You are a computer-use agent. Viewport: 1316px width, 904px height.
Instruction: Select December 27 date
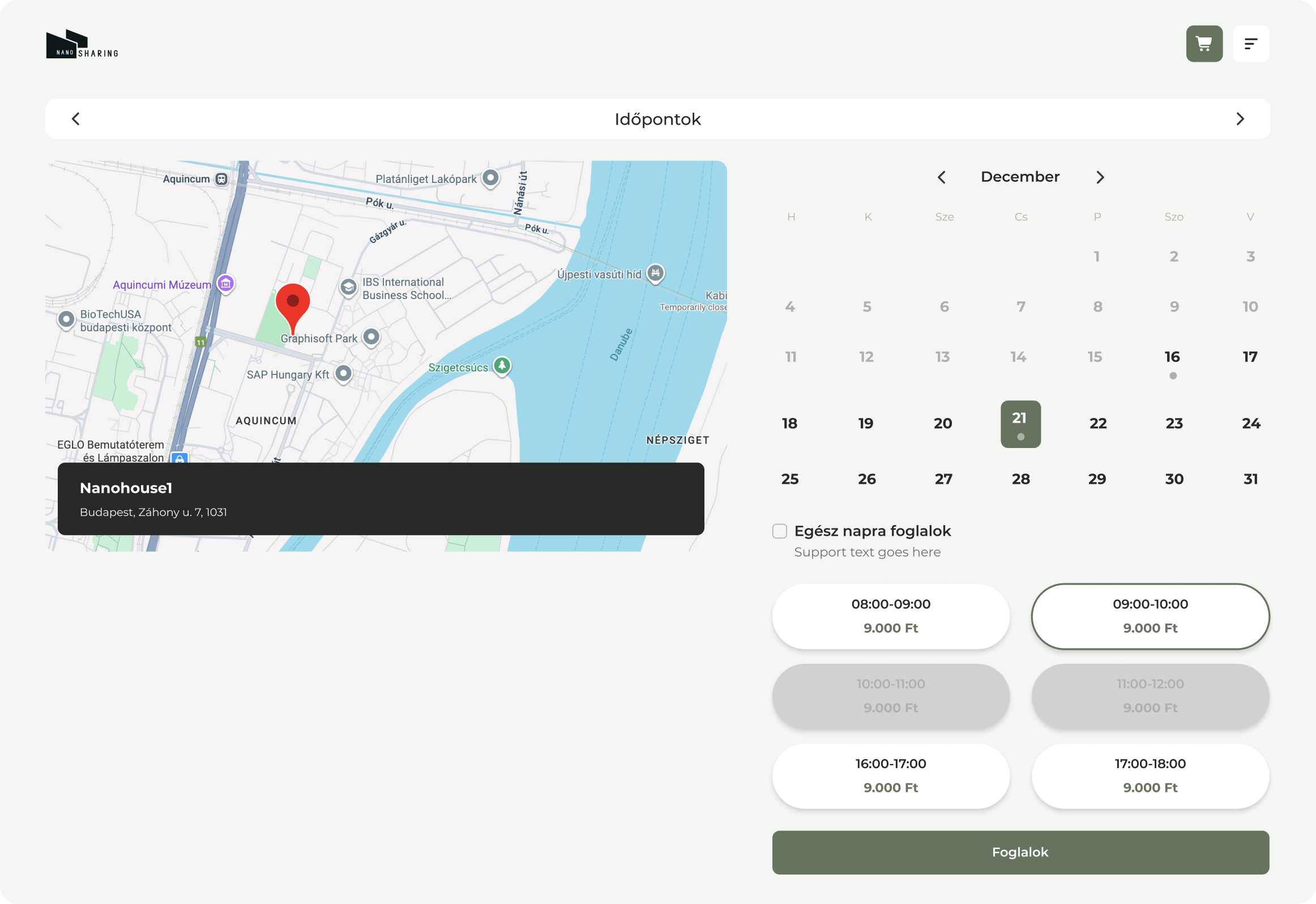943,479
